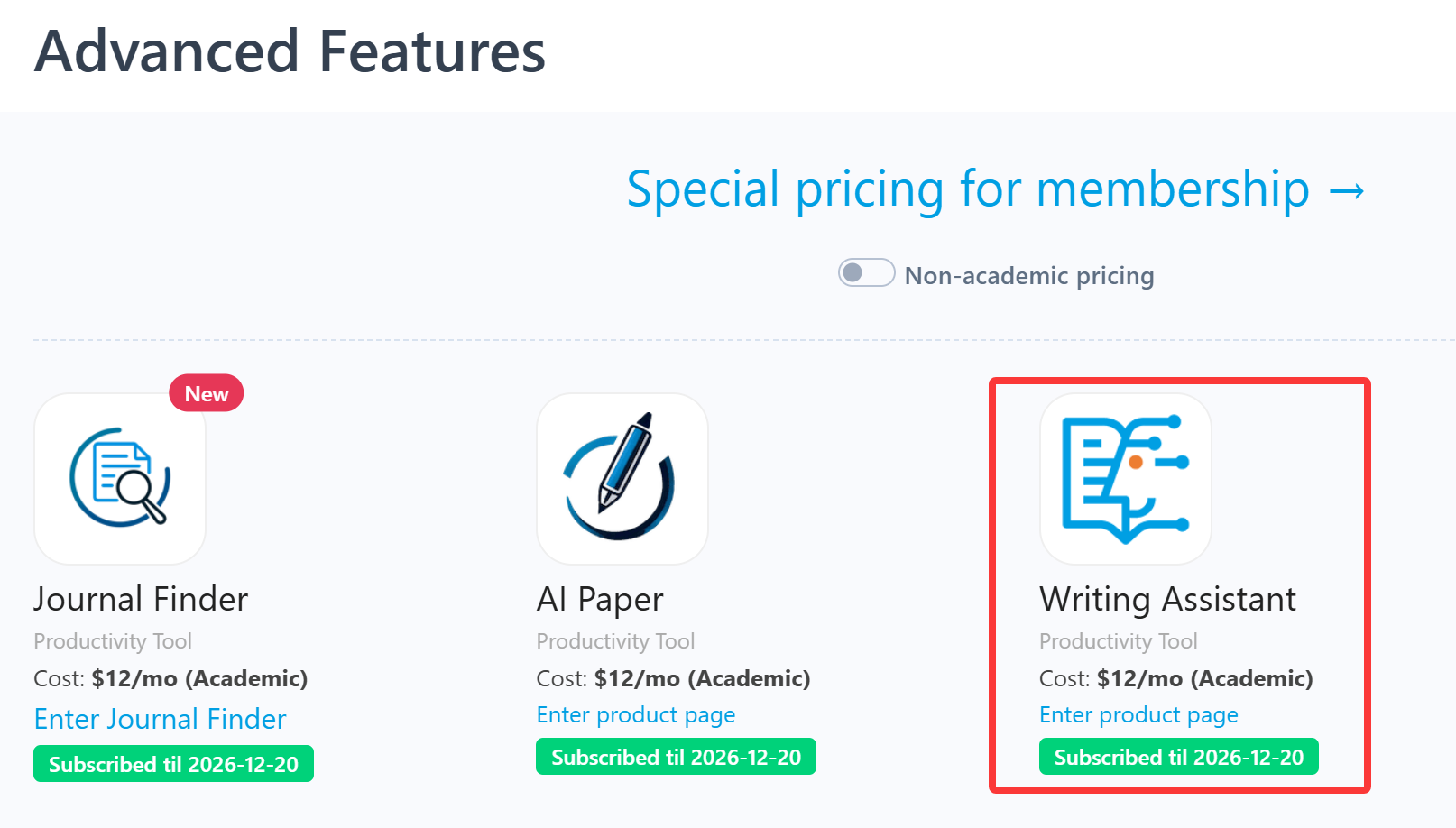This screenshot has width=1456, height=828.
Task: Click the AI Paper cost line
Action: coord(673,678)
